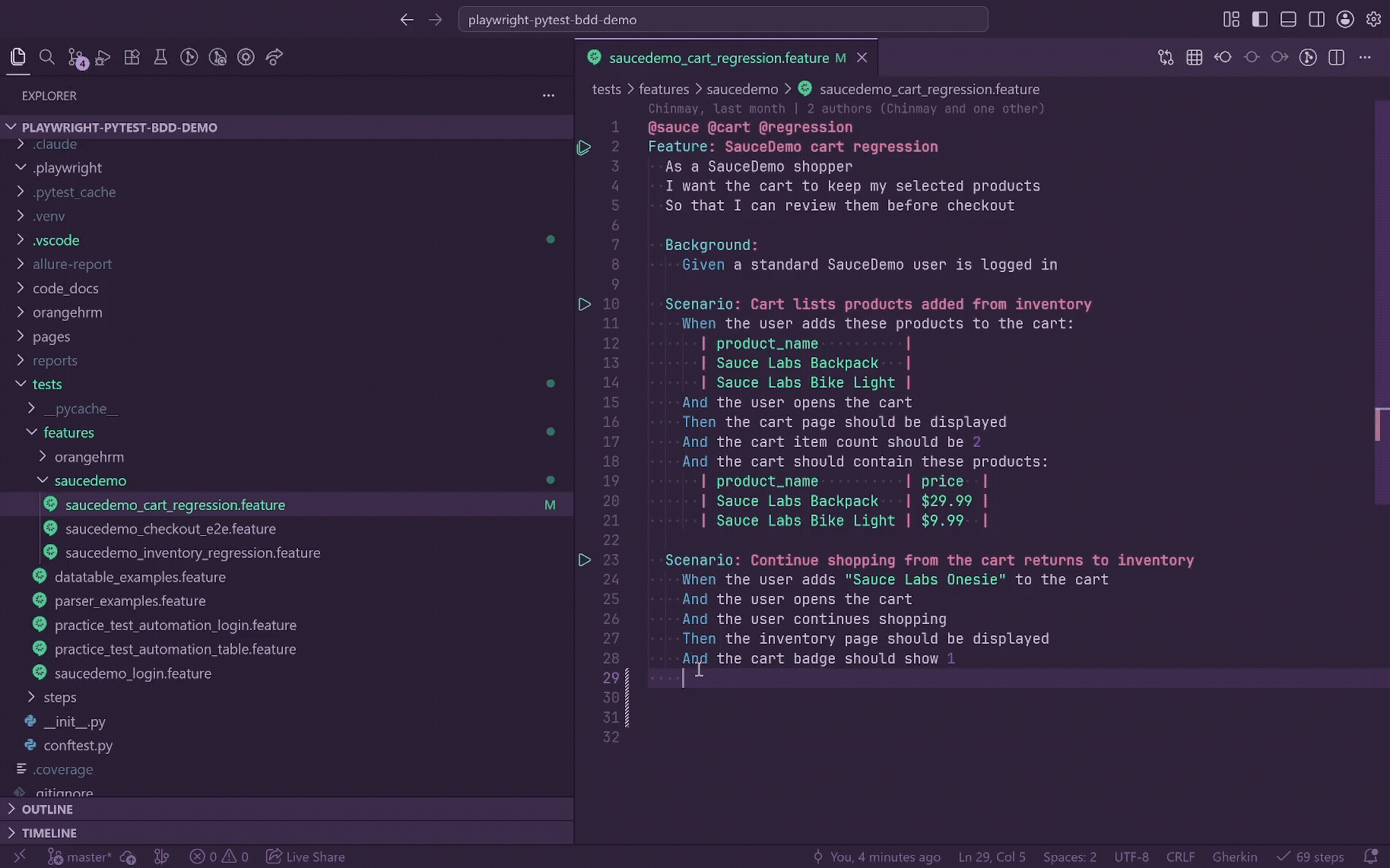Image resolution: width=1390 pixels, height=868 pixels.
Task: Toggle the Primary Side Bar layout button
Action: [1260, 19]
